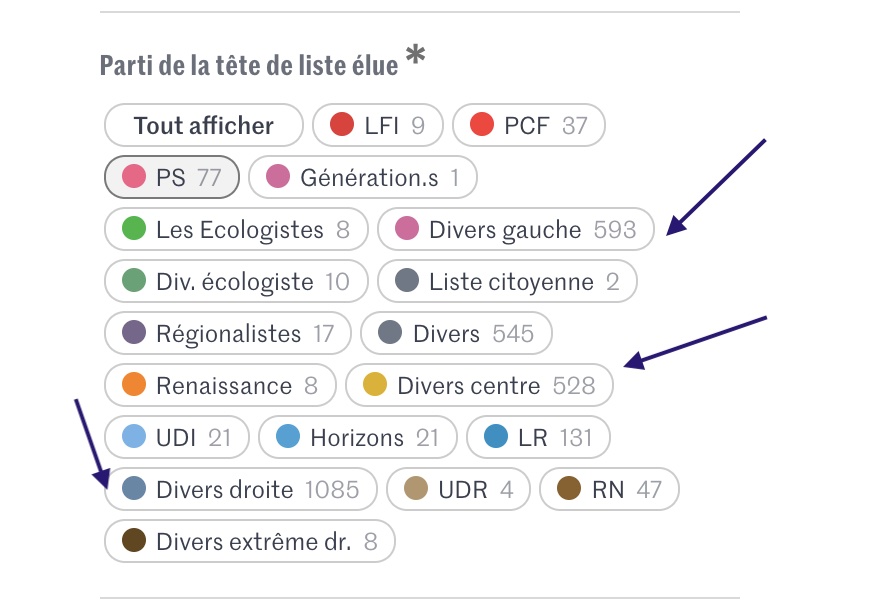Screen dimensions: 894x600
Task: Select the Divers filter with 545
Action: (456, 334)
